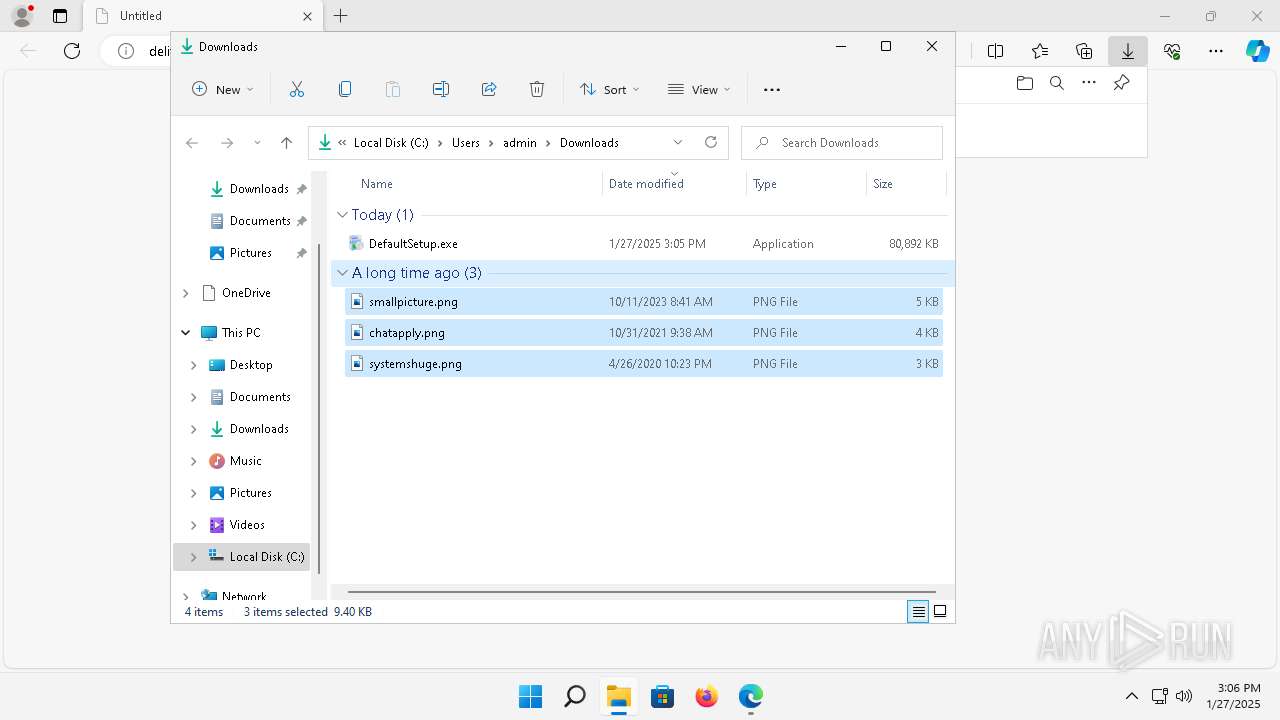Open the See more ellipsis in Explorer toolbar
This screenshot has width=1280, height=720.
pos(772,89)
